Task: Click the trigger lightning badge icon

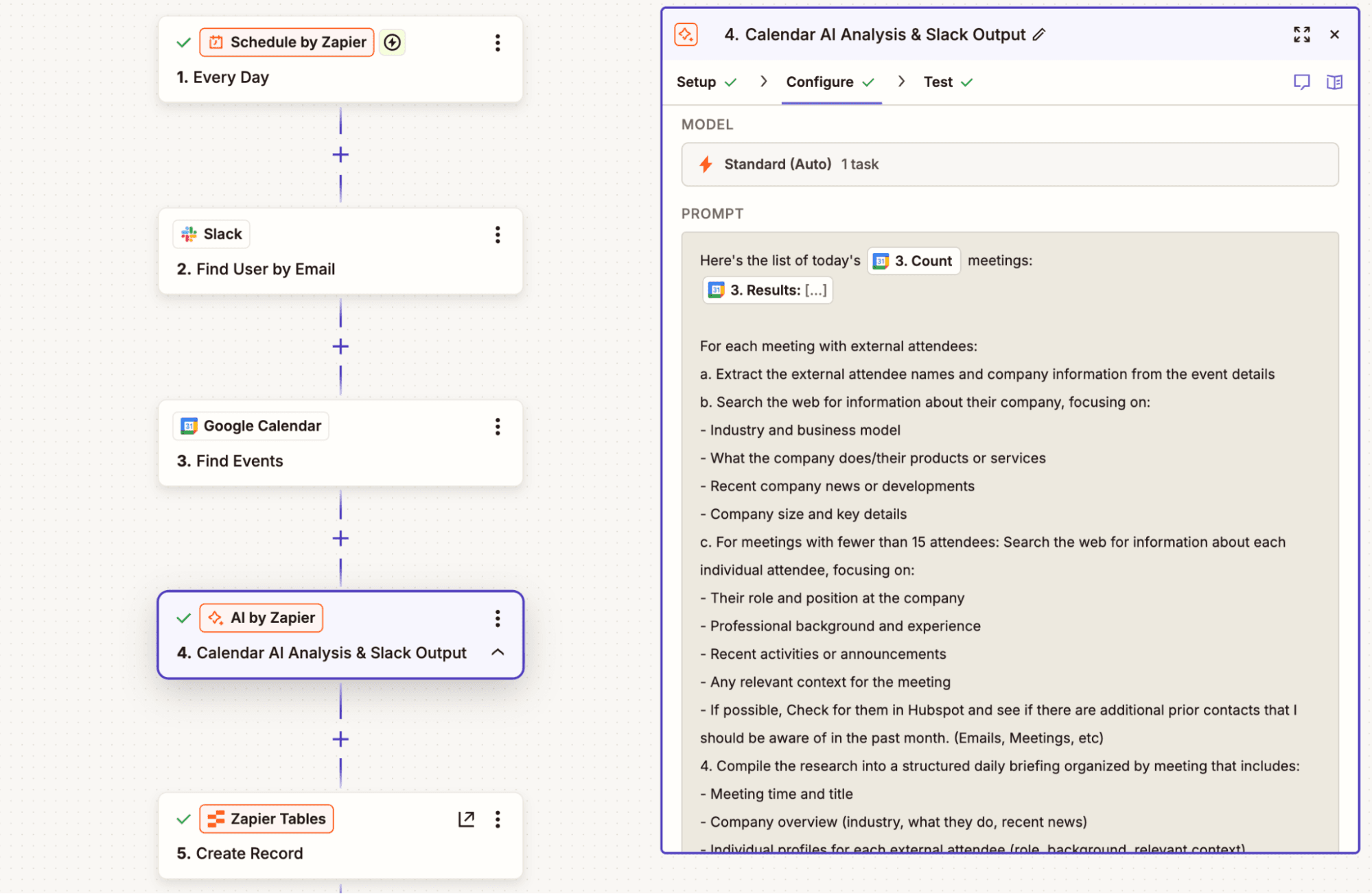Action: click(x=392, y=43)
